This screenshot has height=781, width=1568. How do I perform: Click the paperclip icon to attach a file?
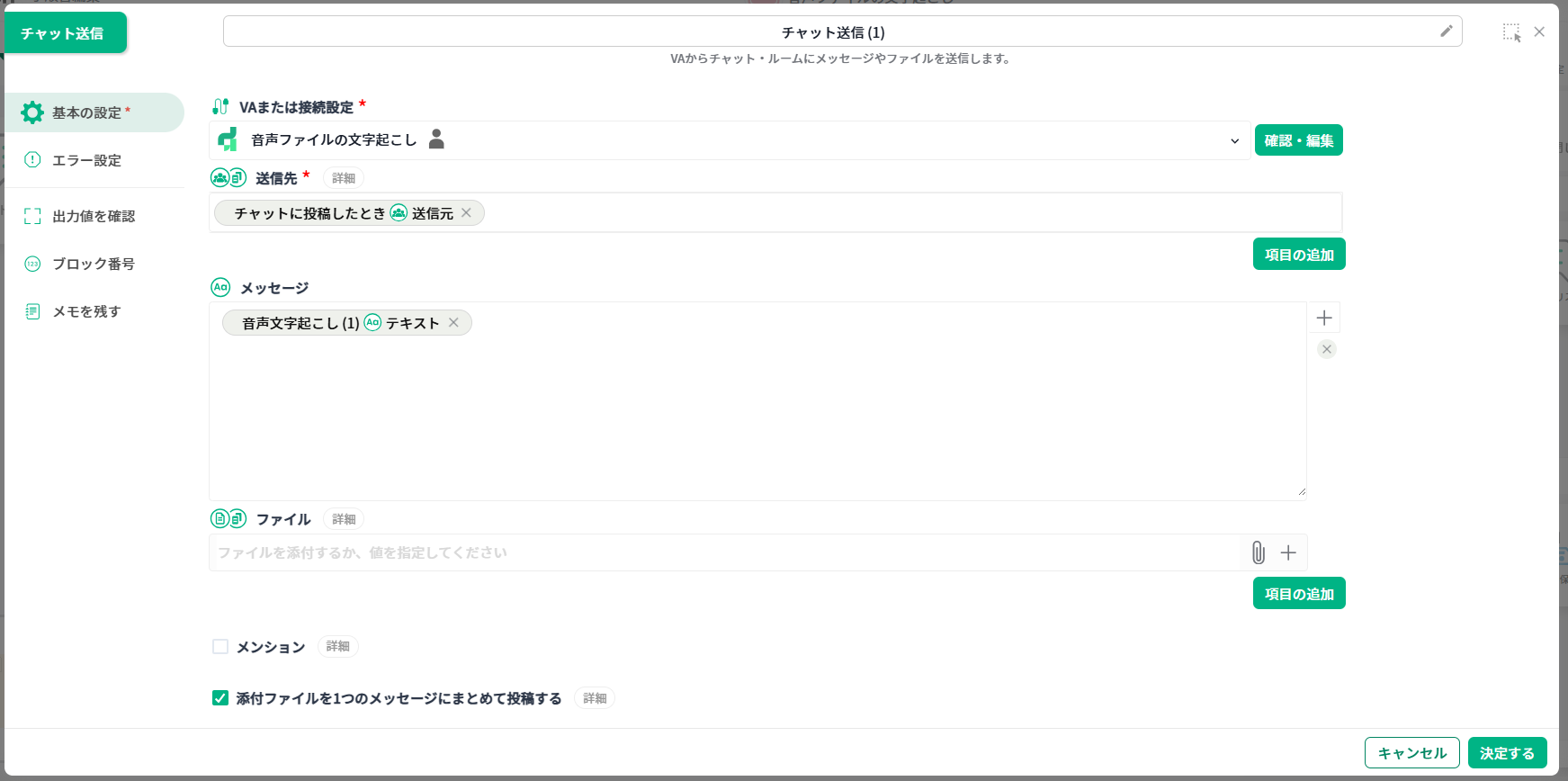click(1258, 552)
